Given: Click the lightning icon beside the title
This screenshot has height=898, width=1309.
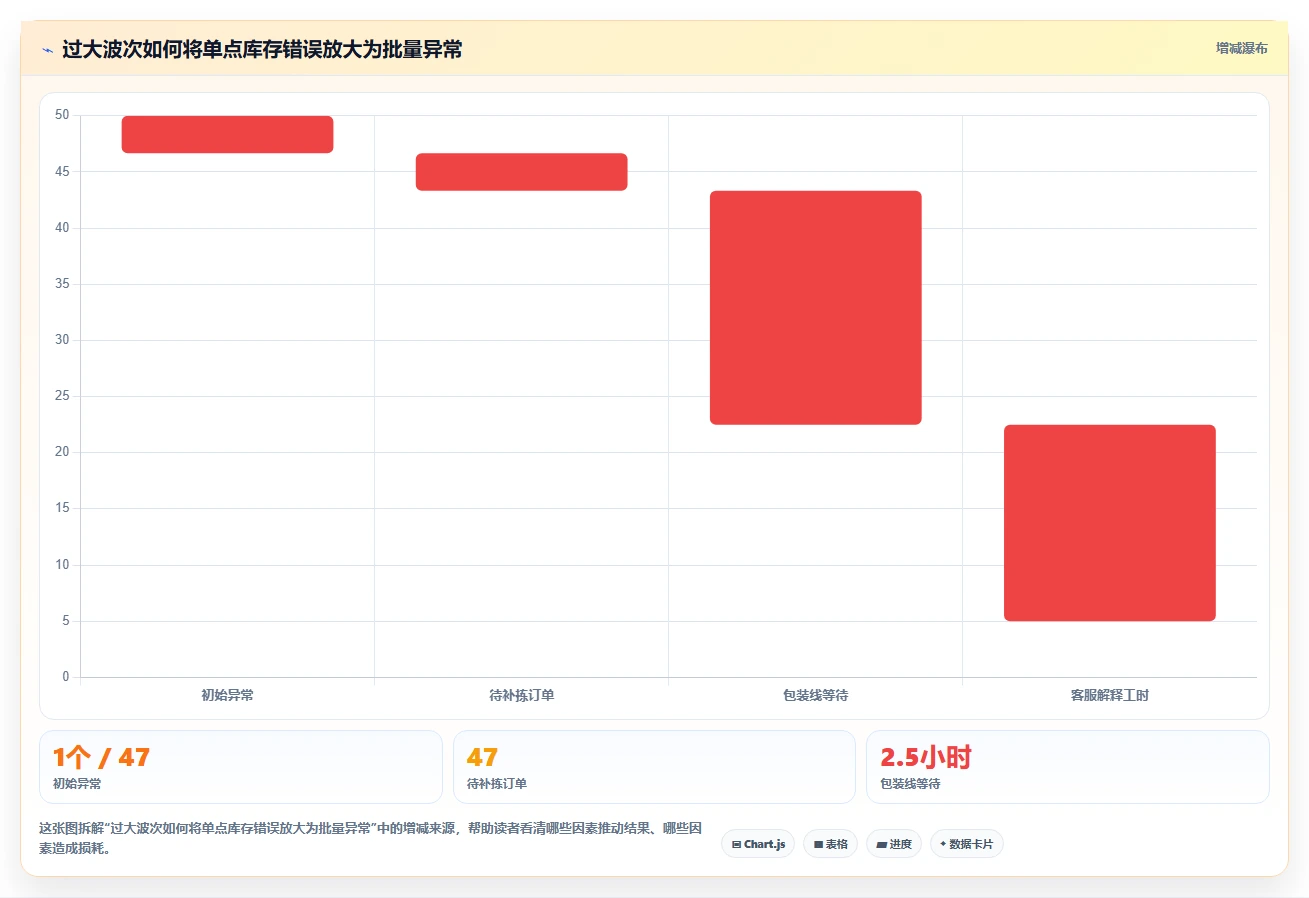Looking at the screenshot, I should [47, 49].
